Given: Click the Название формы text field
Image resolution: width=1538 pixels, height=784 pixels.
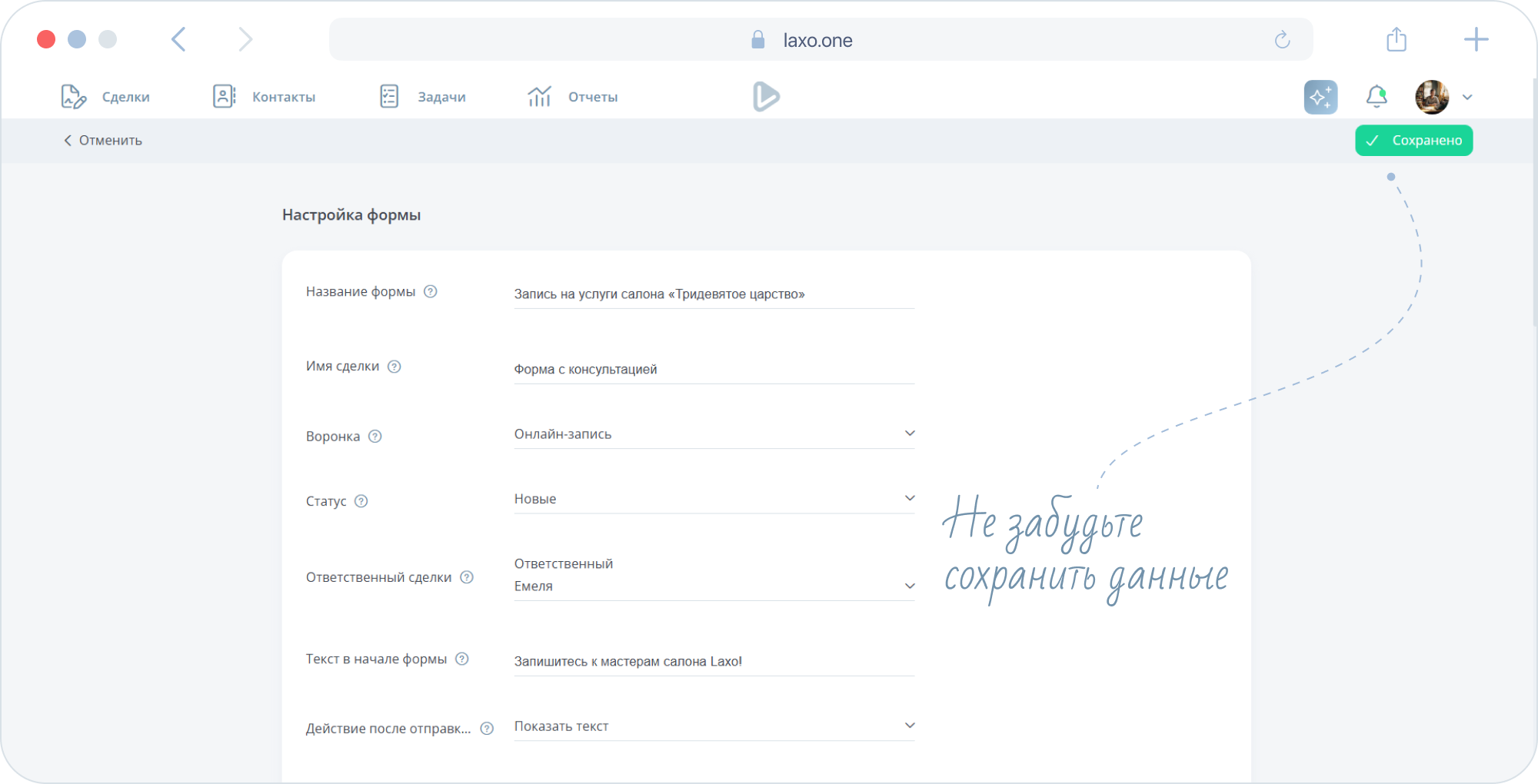Looking at the screenshot, I should click(x=713, y=294).
